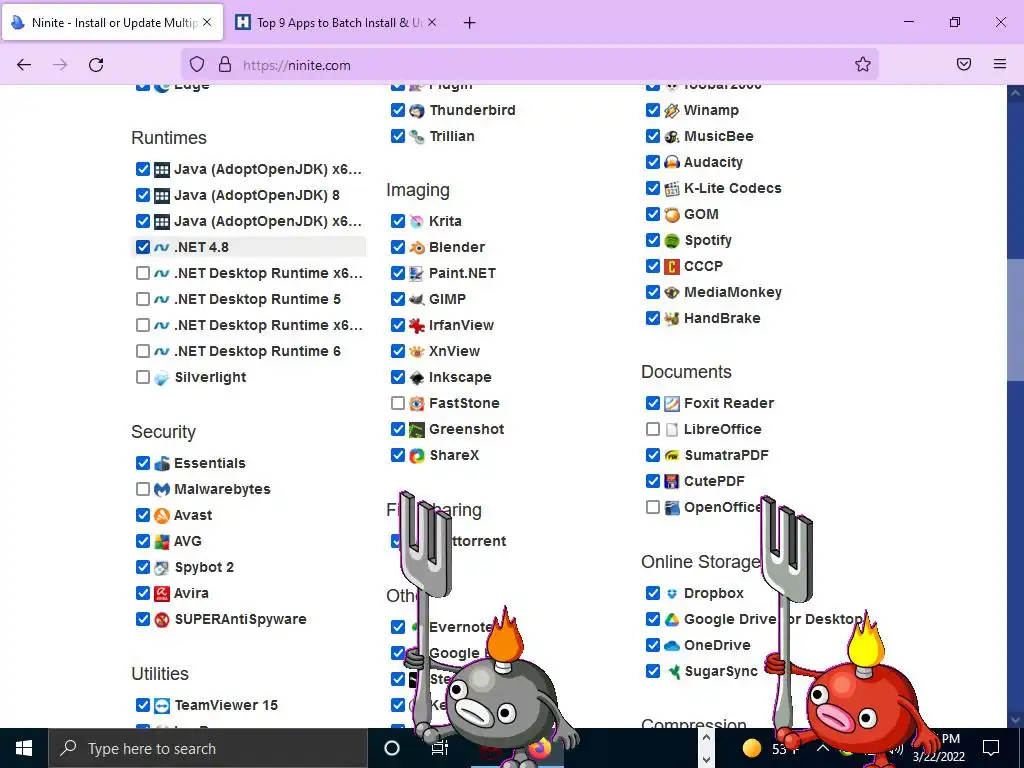Click the SumatraPDF label
This screenshot has height=768, width=1024.
click(726, 455)
